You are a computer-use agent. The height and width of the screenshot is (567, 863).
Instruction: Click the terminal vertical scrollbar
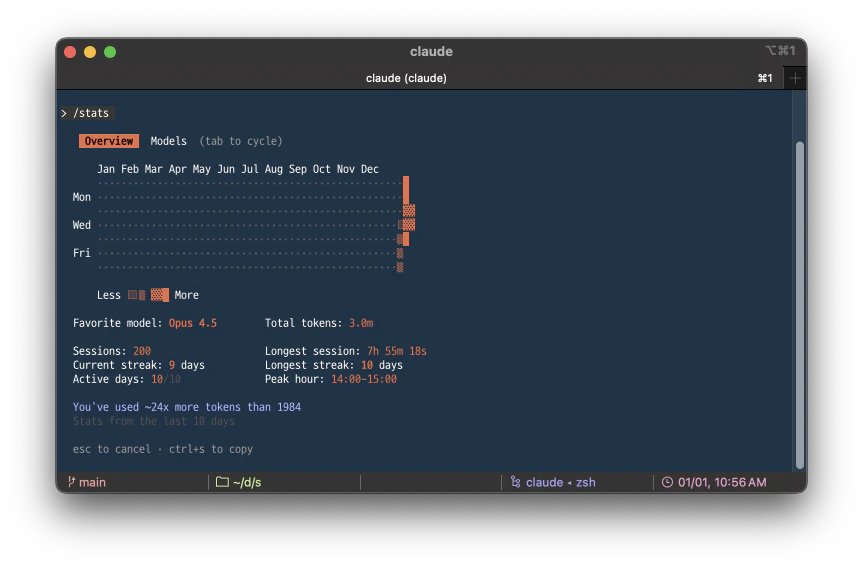tap(800, 306)
